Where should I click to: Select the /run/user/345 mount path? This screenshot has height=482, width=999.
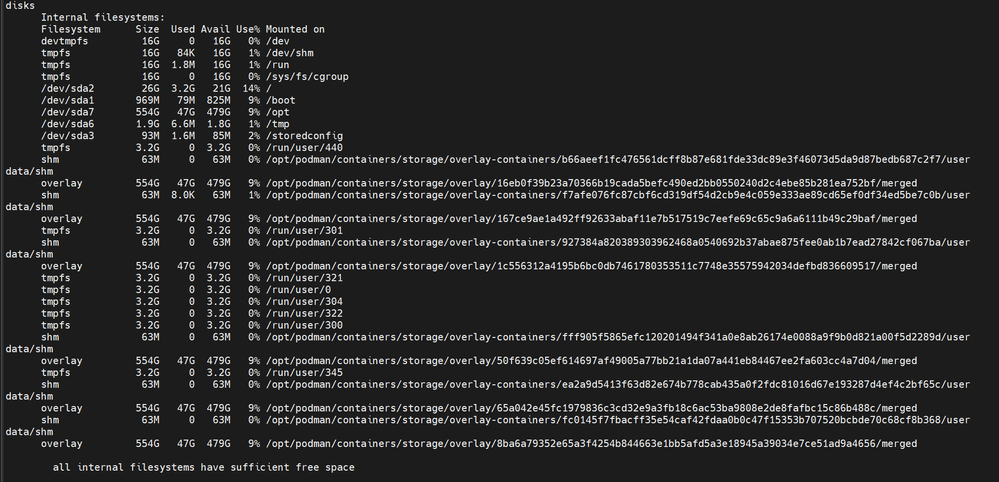304,372
